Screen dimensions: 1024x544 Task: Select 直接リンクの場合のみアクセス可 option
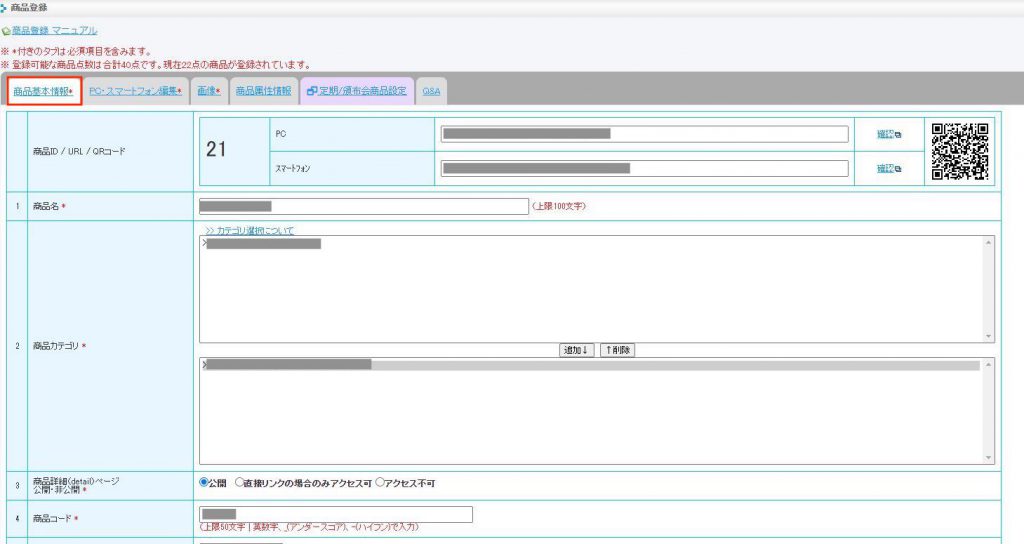(239, 483)
